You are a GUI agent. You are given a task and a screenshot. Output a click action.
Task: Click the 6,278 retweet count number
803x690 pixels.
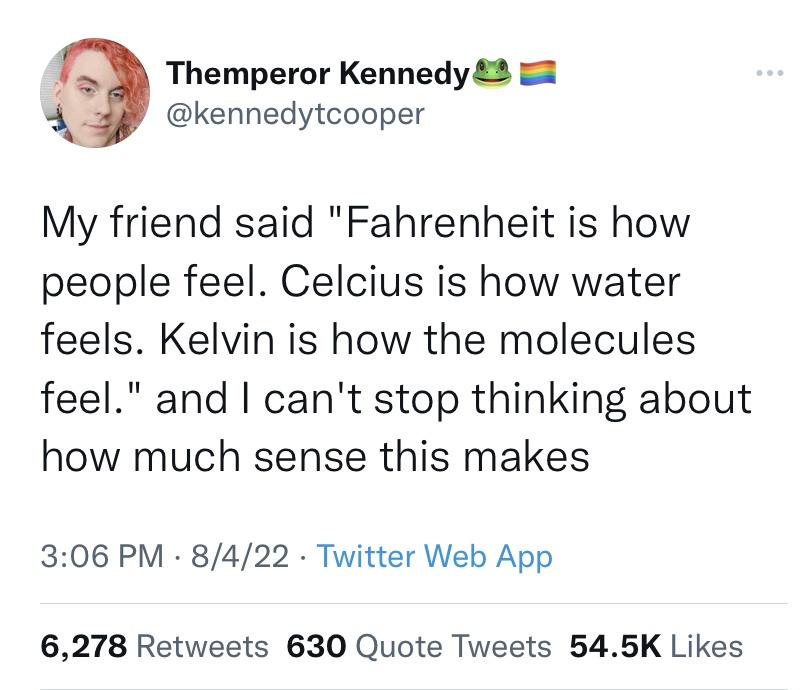pyautogui.click(x=84, y=646)
